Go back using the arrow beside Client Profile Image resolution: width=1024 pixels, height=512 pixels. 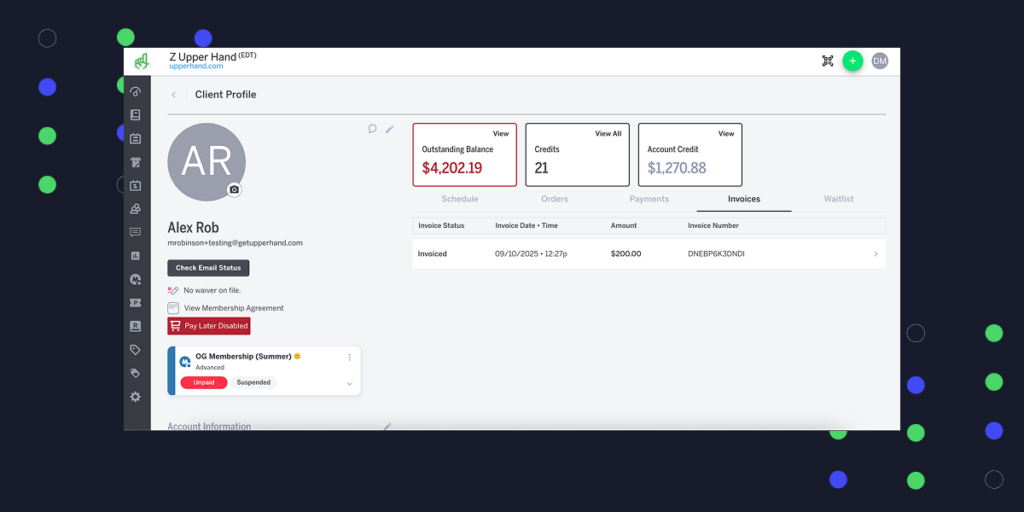click(x=174, y=95)
